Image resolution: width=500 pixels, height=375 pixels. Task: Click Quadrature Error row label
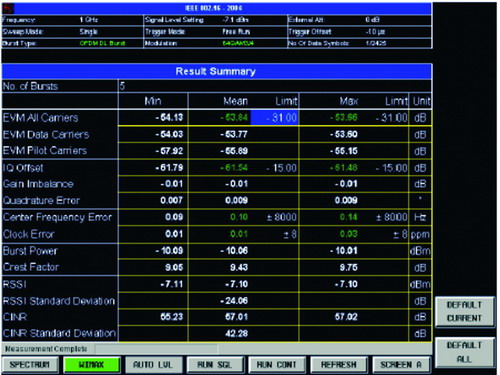tap(41, 200)
